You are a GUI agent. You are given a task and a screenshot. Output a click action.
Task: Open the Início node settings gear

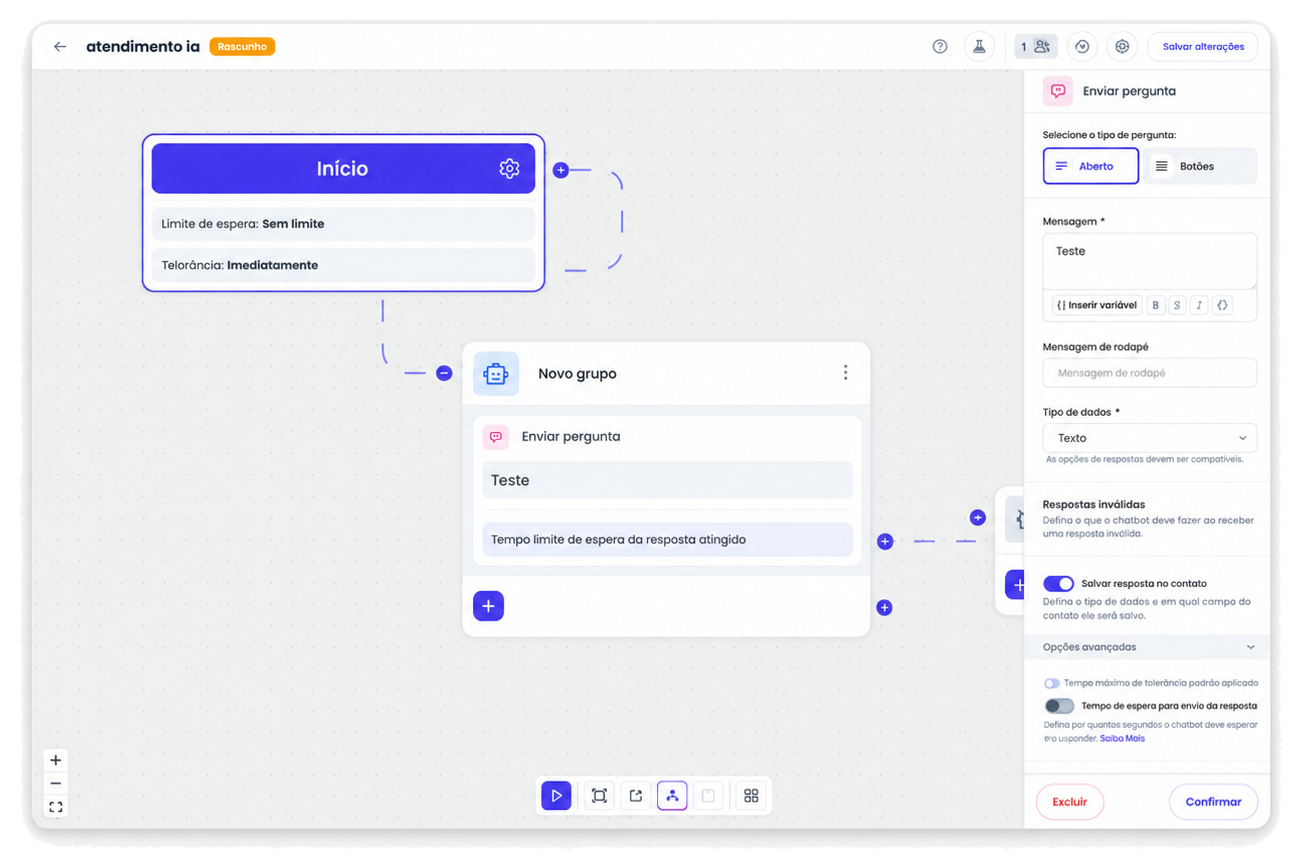tap(509, 168)
